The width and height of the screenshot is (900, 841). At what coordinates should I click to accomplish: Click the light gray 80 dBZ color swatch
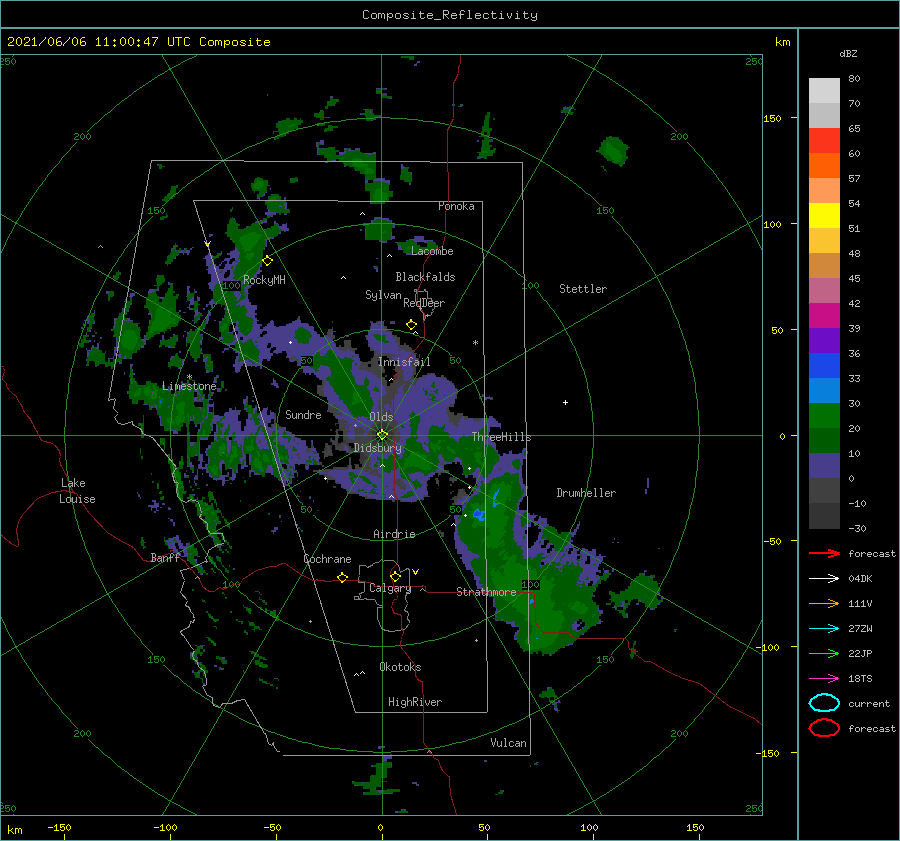824,90
